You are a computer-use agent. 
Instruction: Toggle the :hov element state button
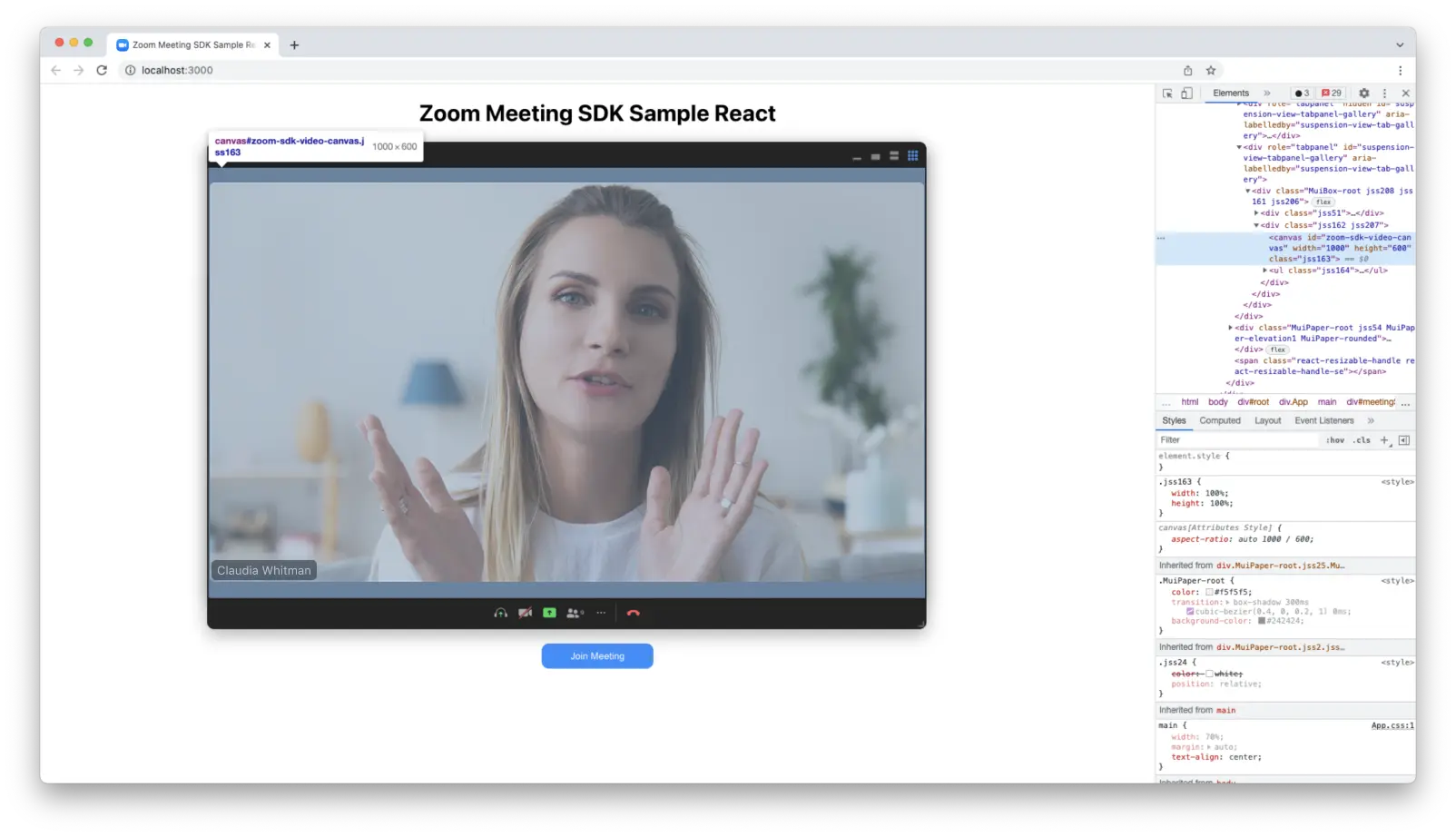coord(1334,440)
